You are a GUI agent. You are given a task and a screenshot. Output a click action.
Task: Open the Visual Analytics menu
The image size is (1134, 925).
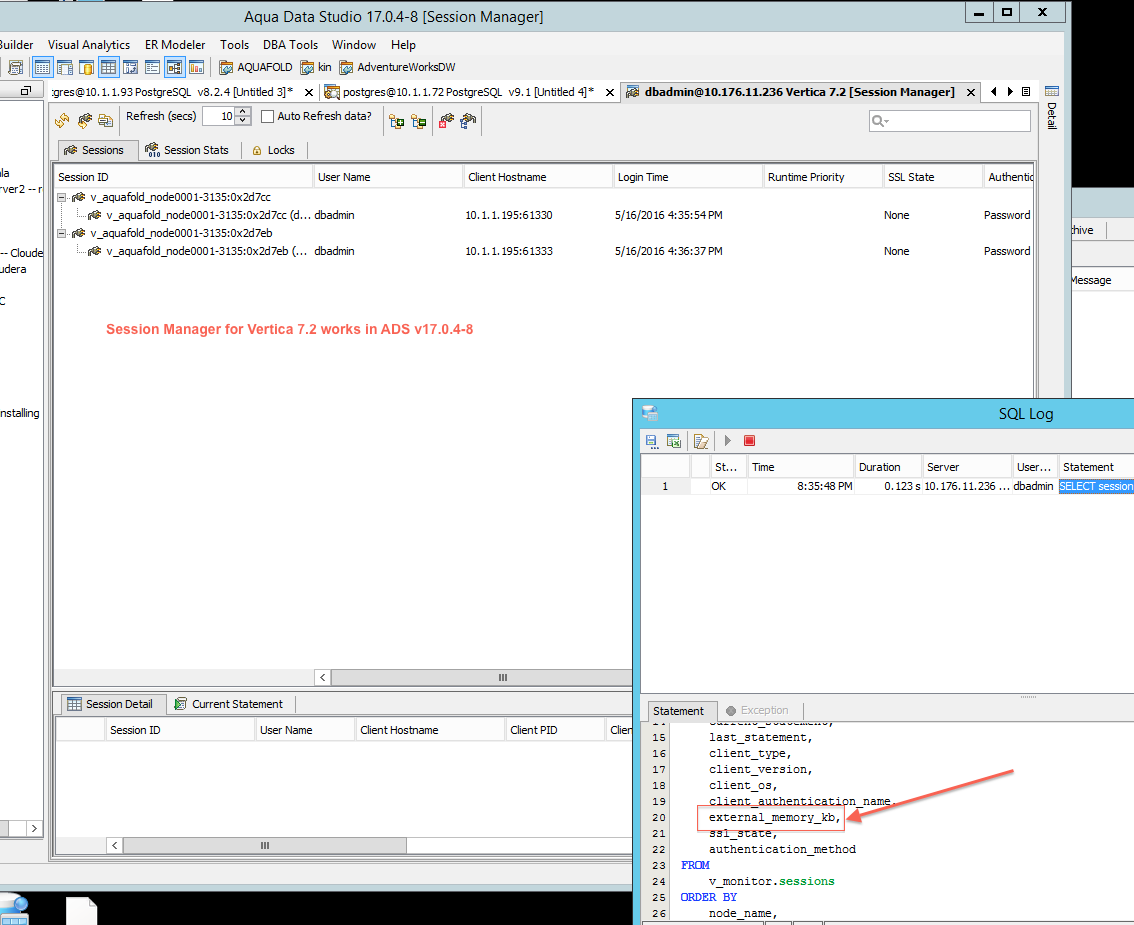click(89, 45)
